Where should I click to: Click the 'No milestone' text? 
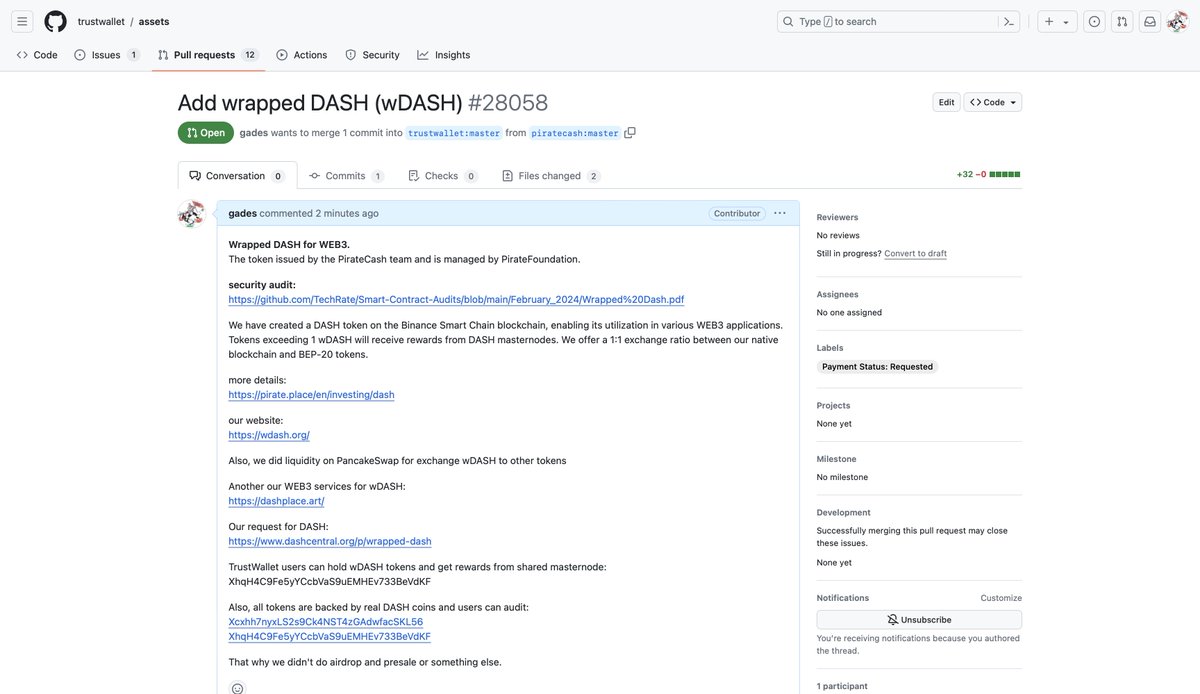tap(842, 477)
